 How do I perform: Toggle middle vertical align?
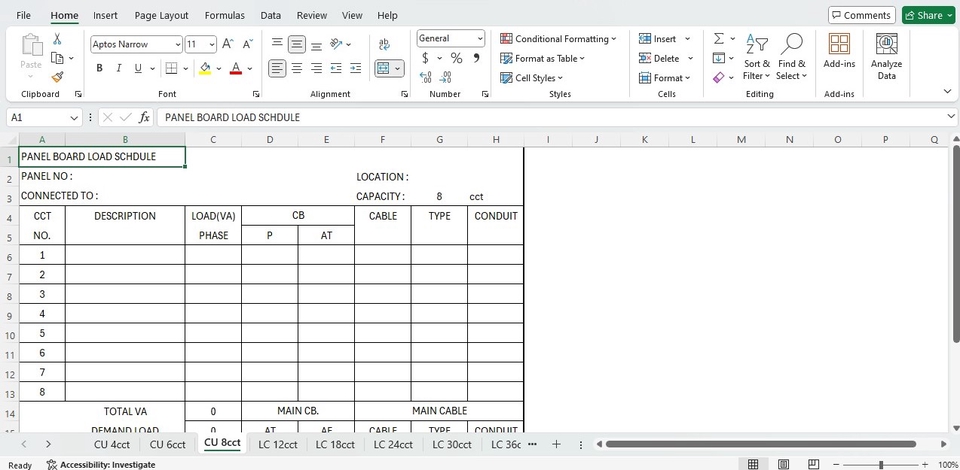[x=297, y=44]
